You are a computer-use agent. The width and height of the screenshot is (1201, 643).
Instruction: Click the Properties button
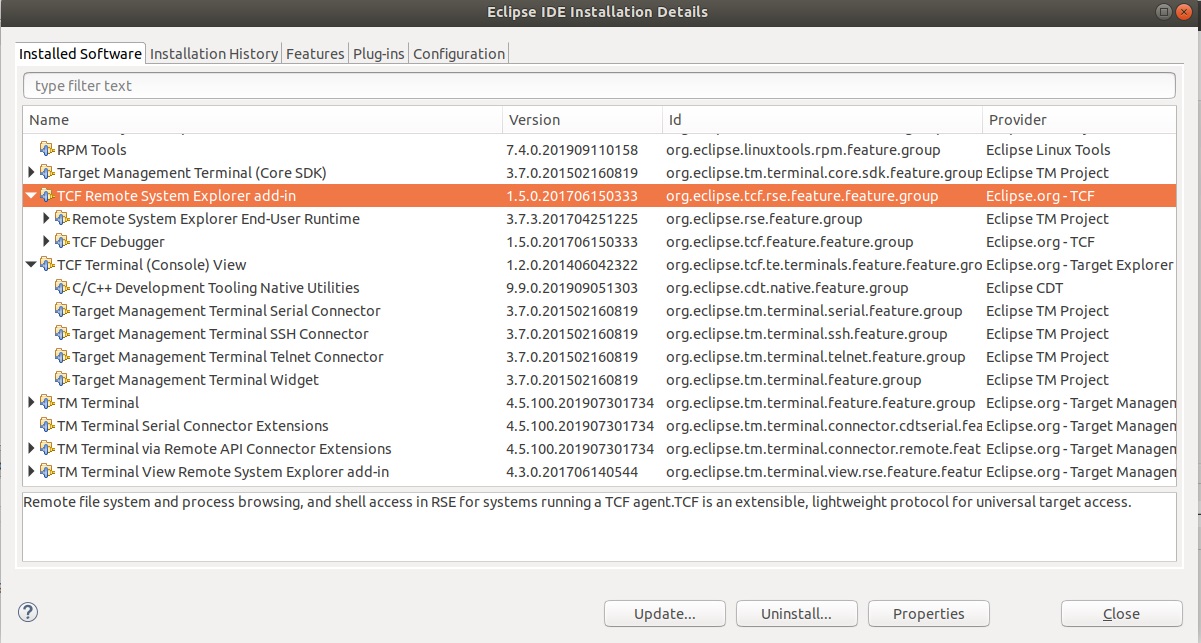tap(929, 613)
